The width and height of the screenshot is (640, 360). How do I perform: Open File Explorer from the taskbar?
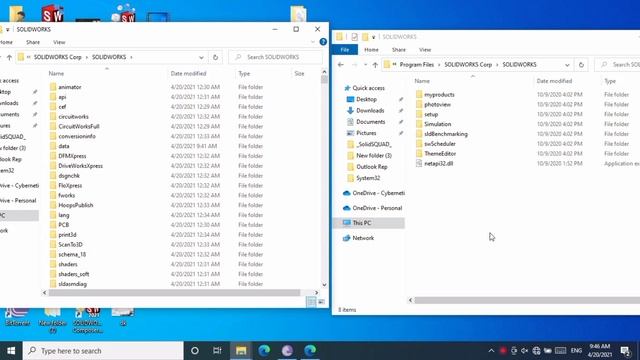241,351
